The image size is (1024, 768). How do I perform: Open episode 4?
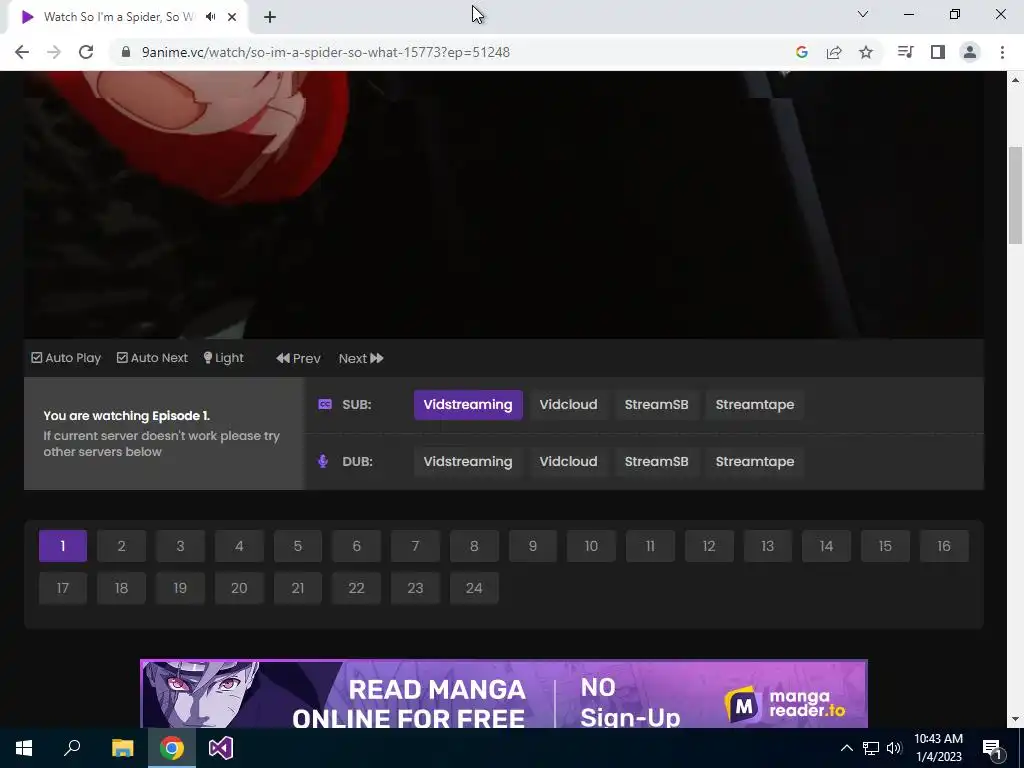point(239,546)
